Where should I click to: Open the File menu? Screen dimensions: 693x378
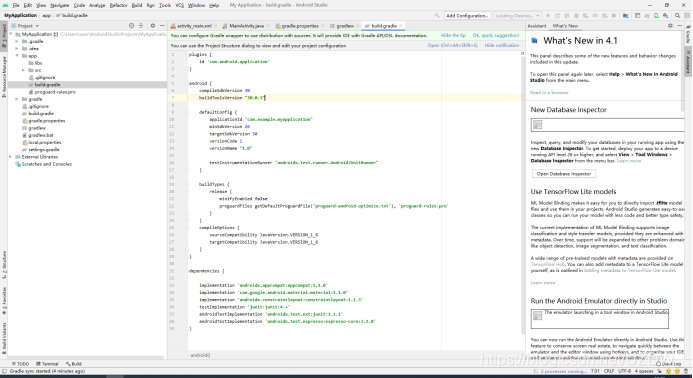pyautogui.click(x=16, y=5)
